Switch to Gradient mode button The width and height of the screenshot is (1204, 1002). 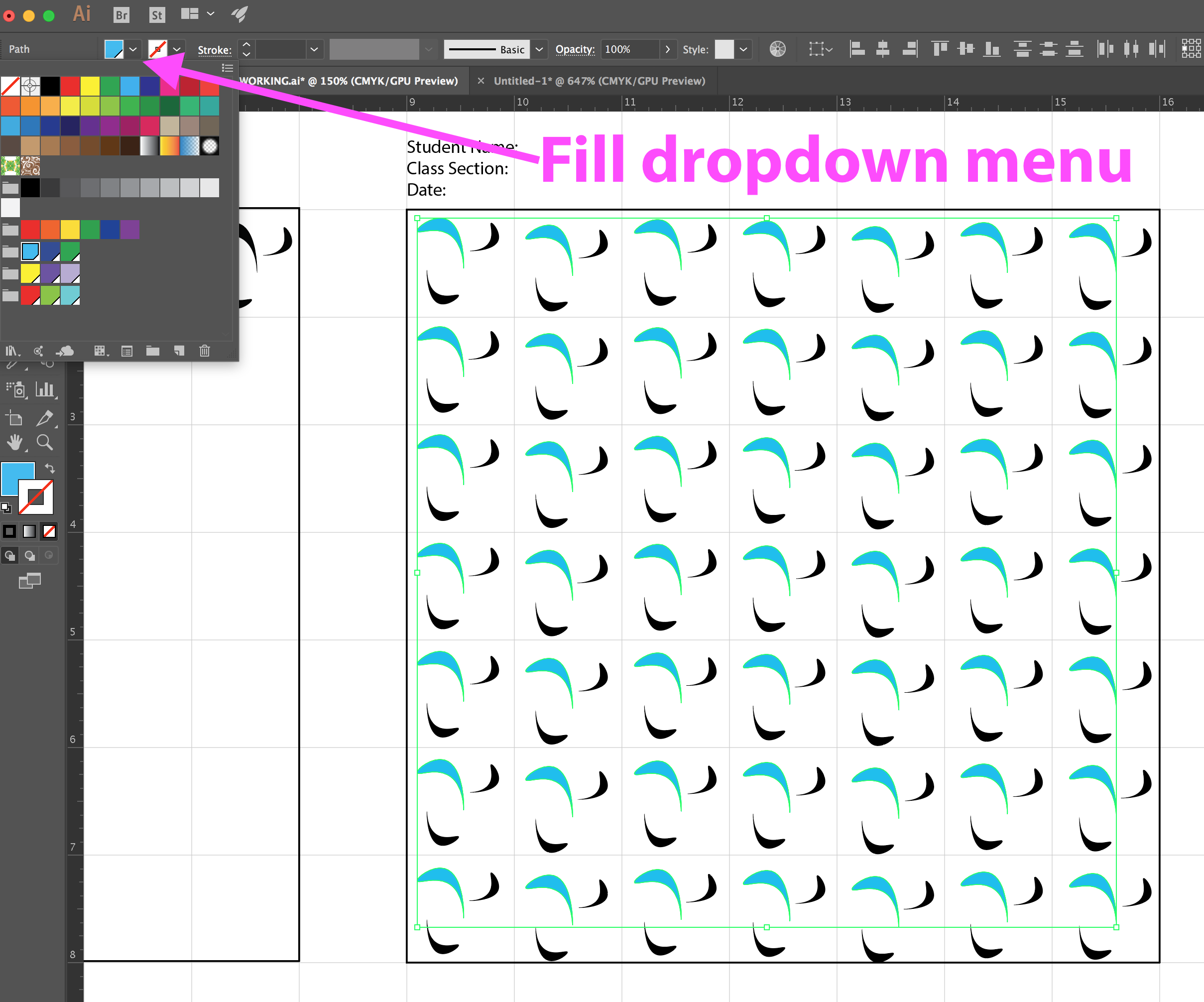pyautogui.click(x=29, y=532)
